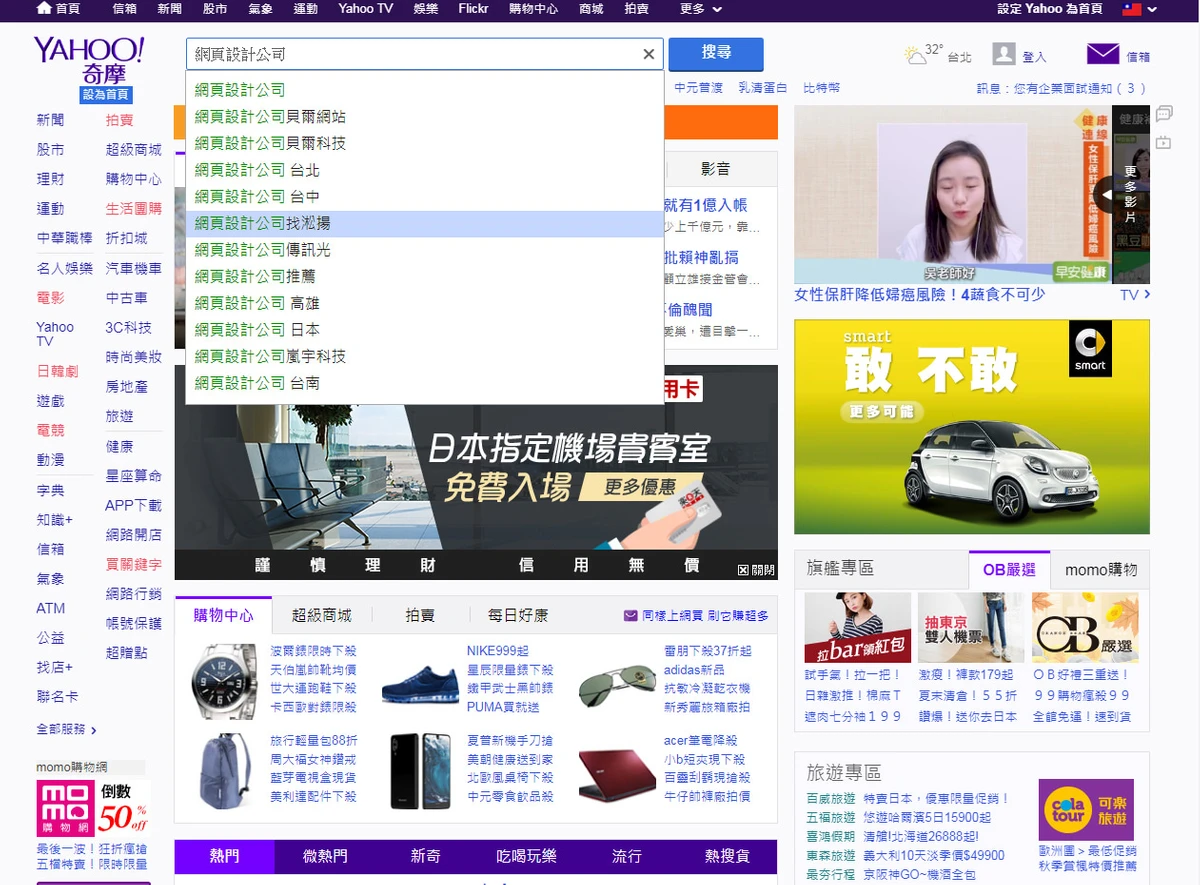1200x885 pixels.
Task: Click the home icon in top bar
Action: pos(43,8)
